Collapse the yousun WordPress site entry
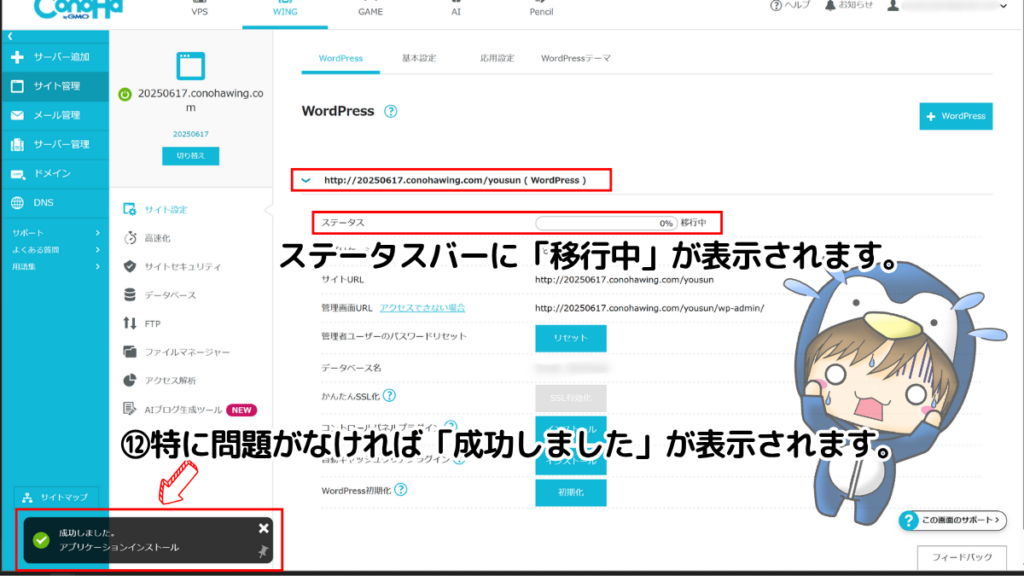Screen dimensions: 1024x576 pos(306,180)
